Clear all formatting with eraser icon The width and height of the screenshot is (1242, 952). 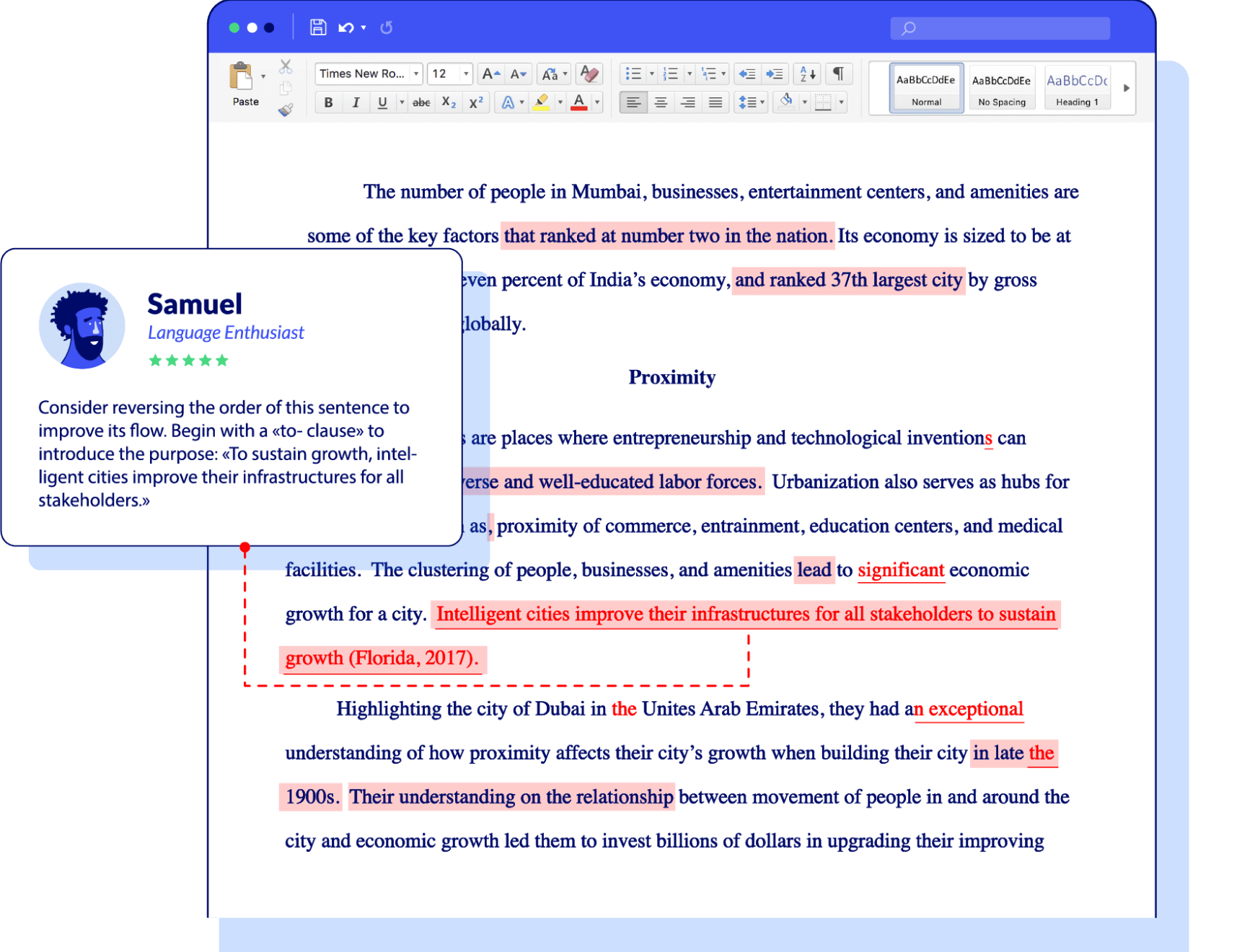pos(589,74)
